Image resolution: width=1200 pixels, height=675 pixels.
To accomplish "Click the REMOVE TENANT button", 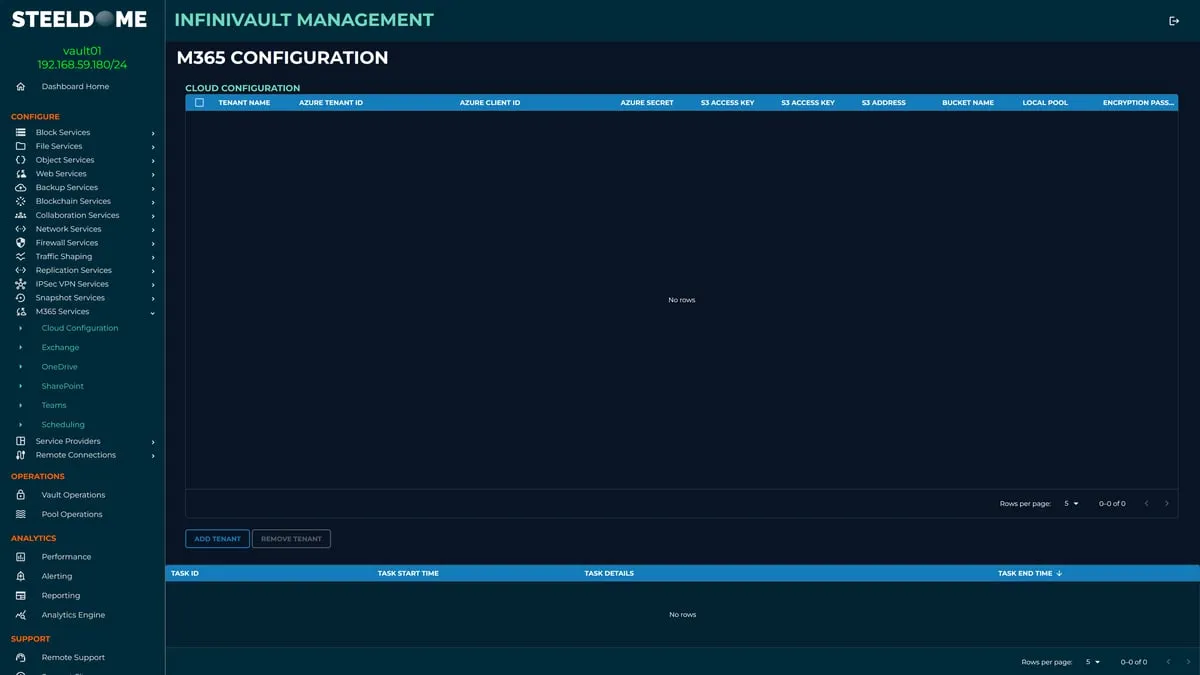I will point(291,538).
